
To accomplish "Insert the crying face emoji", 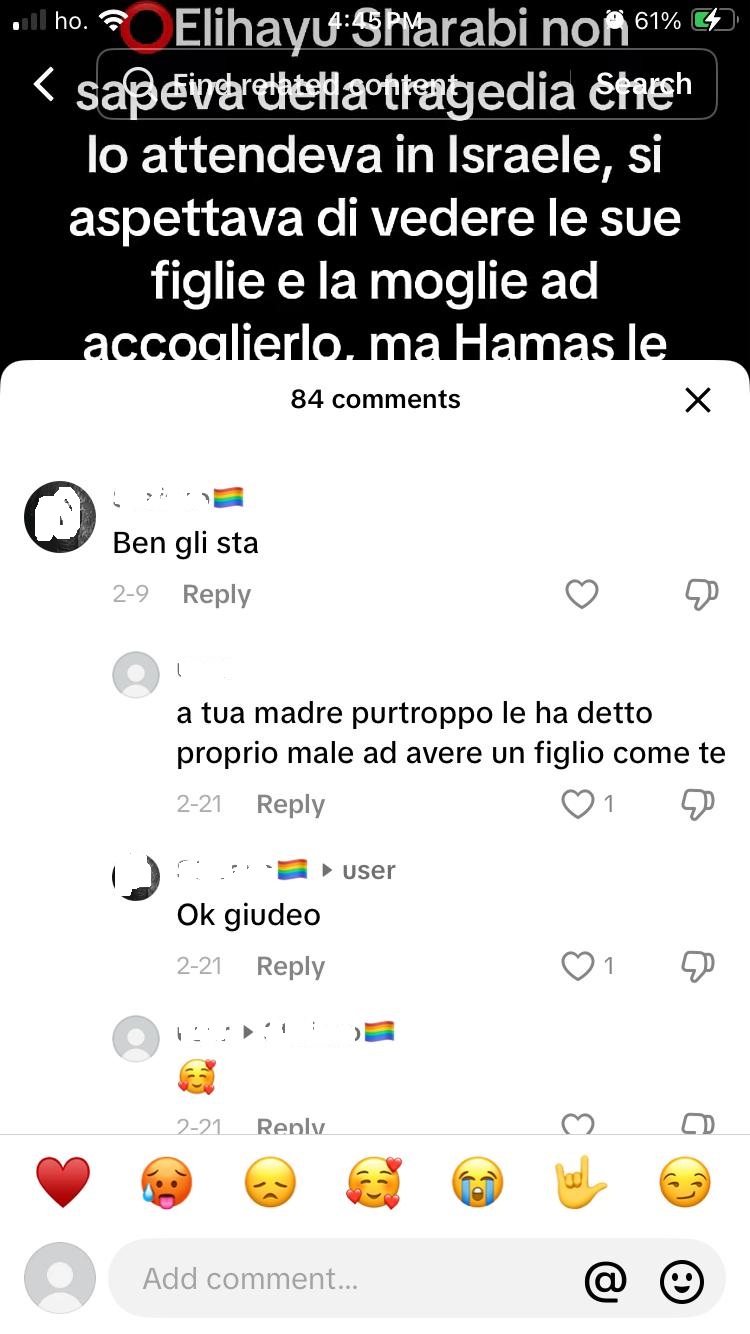I will [477, 1183].
